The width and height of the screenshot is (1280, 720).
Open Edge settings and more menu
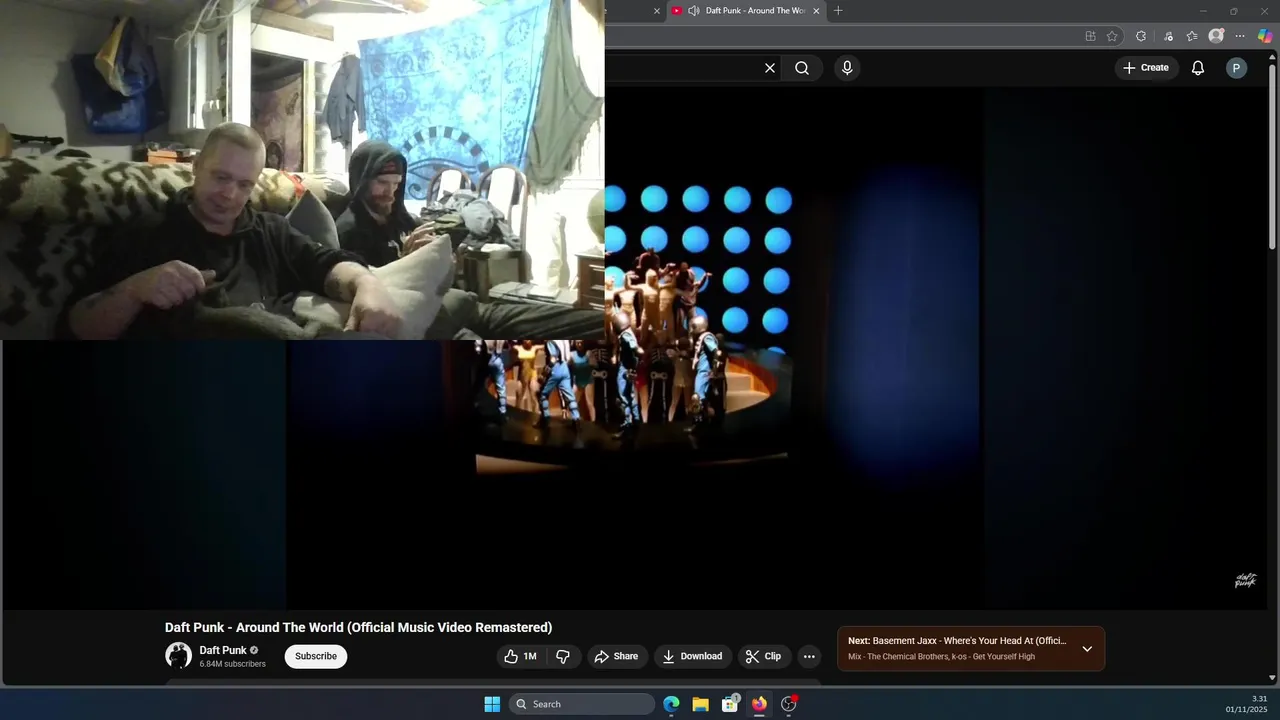[x=1240, y=36]
